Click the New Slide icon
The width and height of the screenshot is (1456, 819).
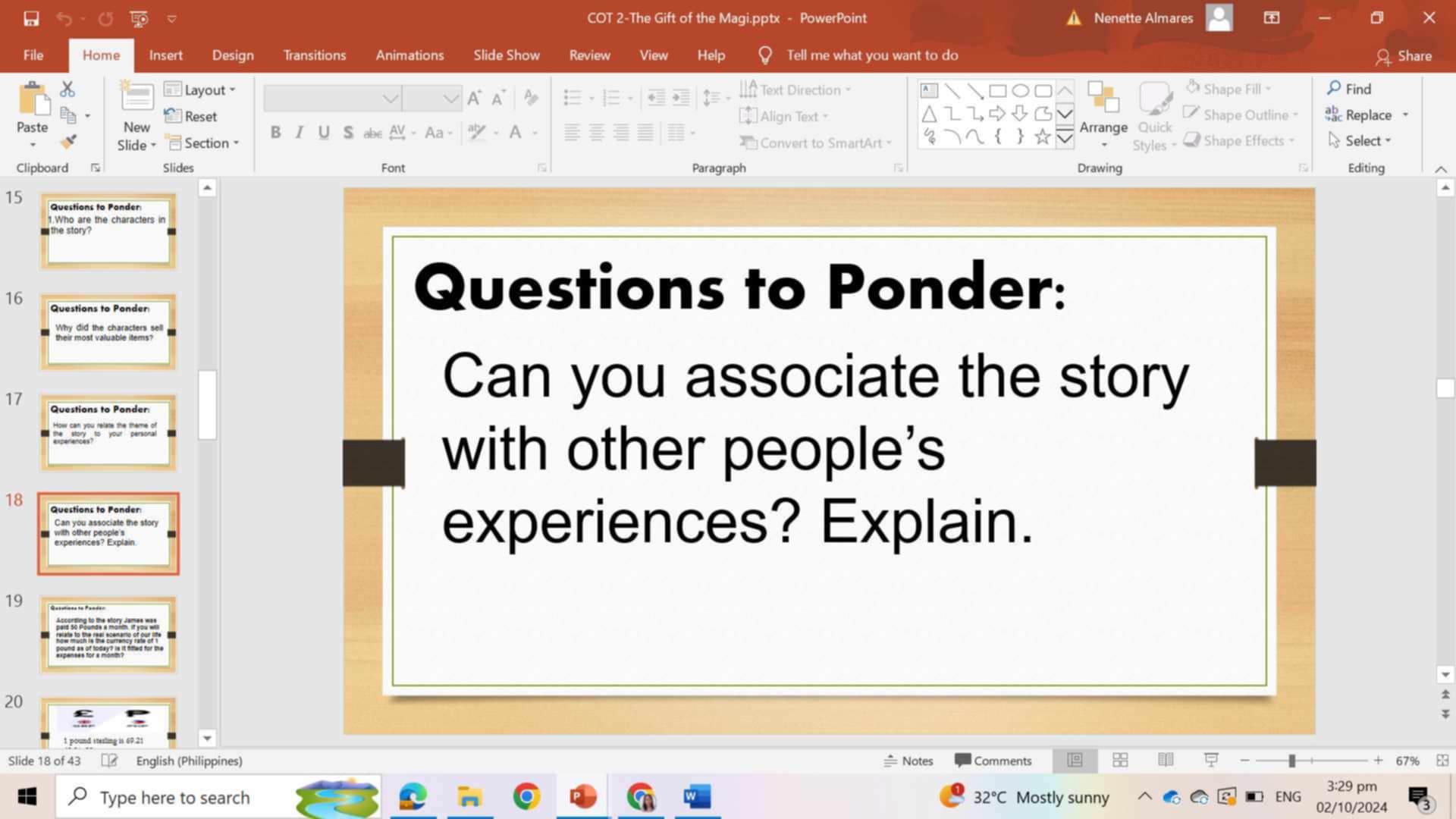pos(137,99)
